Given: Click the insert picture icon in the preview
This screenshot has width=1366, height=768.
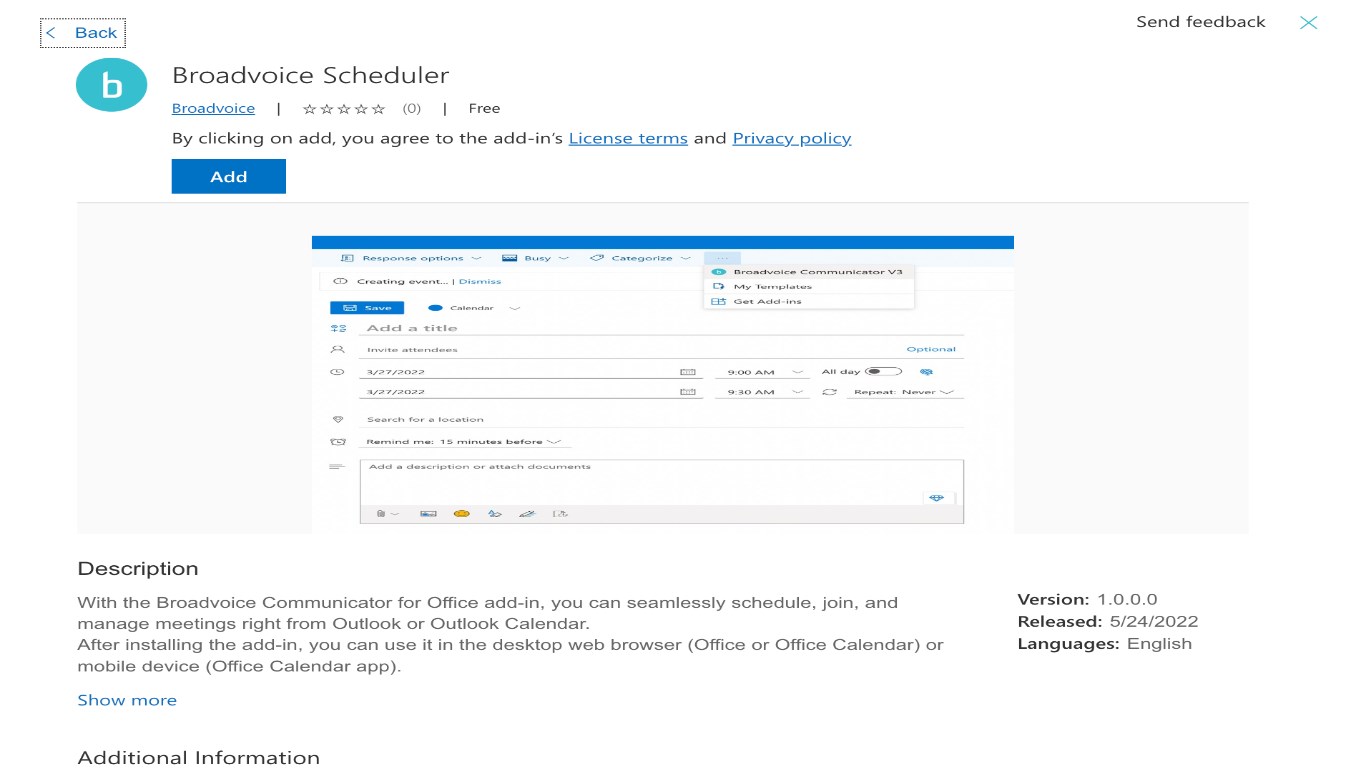Looking at the screenshot, I should click(428, 513).
